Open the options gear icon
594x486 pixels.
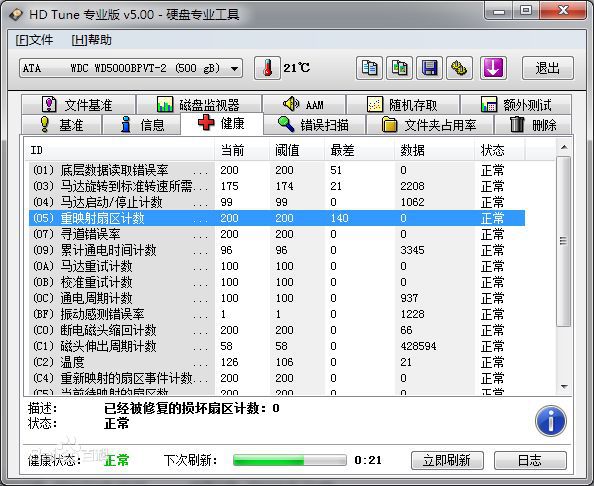point(460,68)
